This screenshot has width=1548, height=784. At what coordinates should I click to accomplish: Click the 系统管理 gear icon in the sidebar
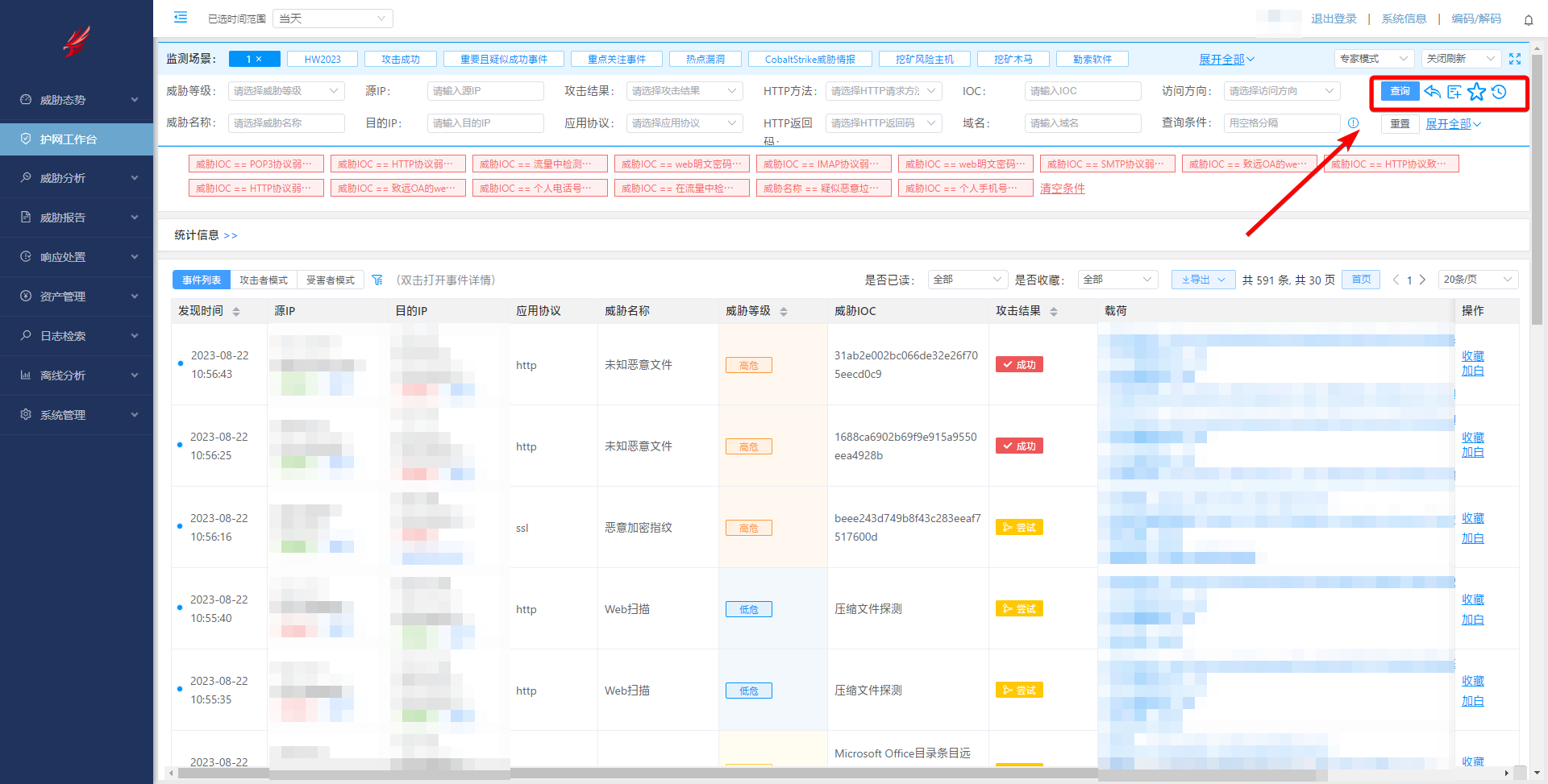coord(26,414)
